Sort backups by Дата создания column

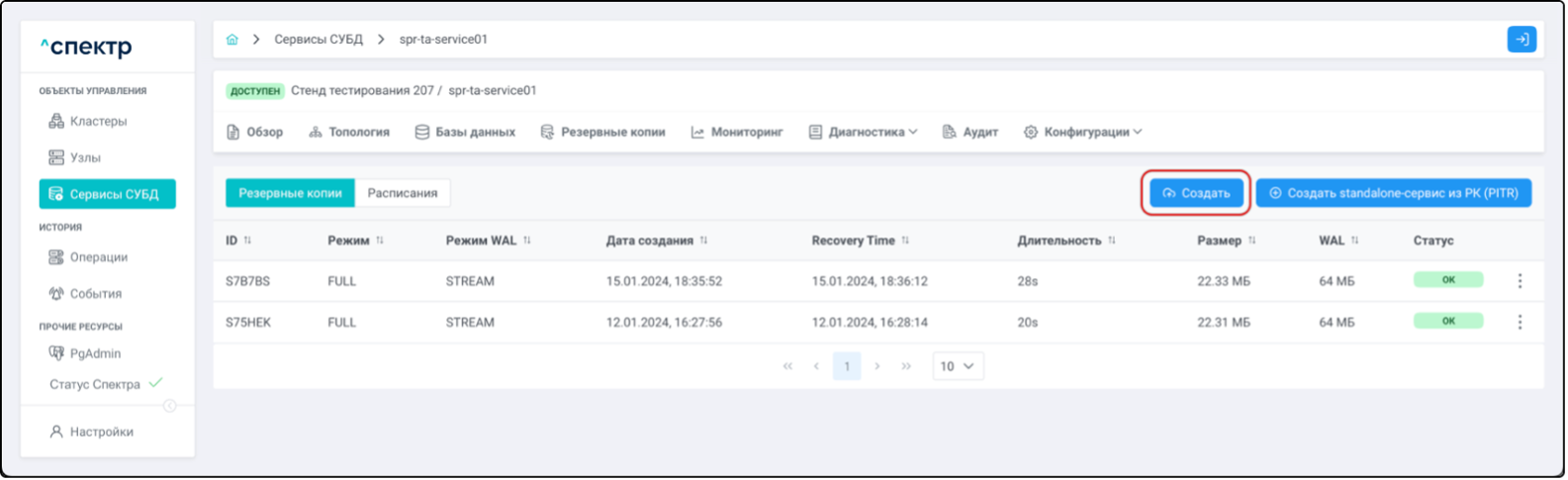(x=703, y=240)
